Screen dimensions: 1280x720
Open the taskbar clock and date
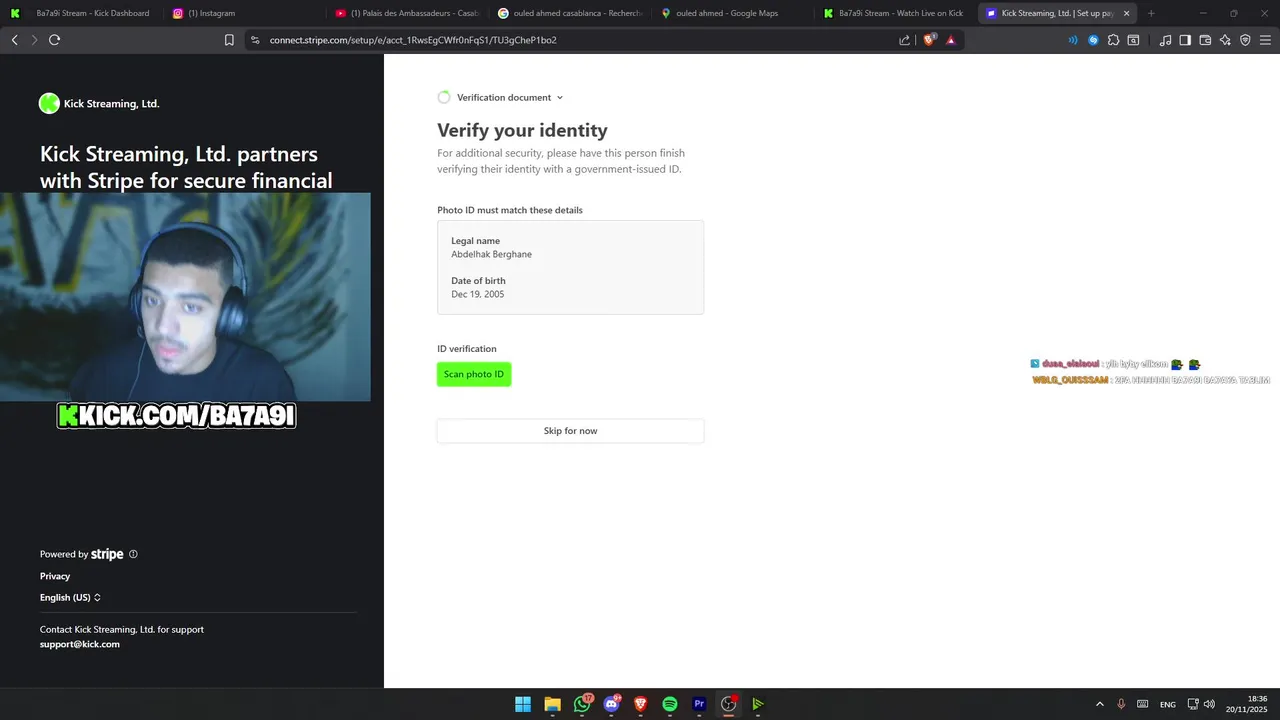point(1247,704)
